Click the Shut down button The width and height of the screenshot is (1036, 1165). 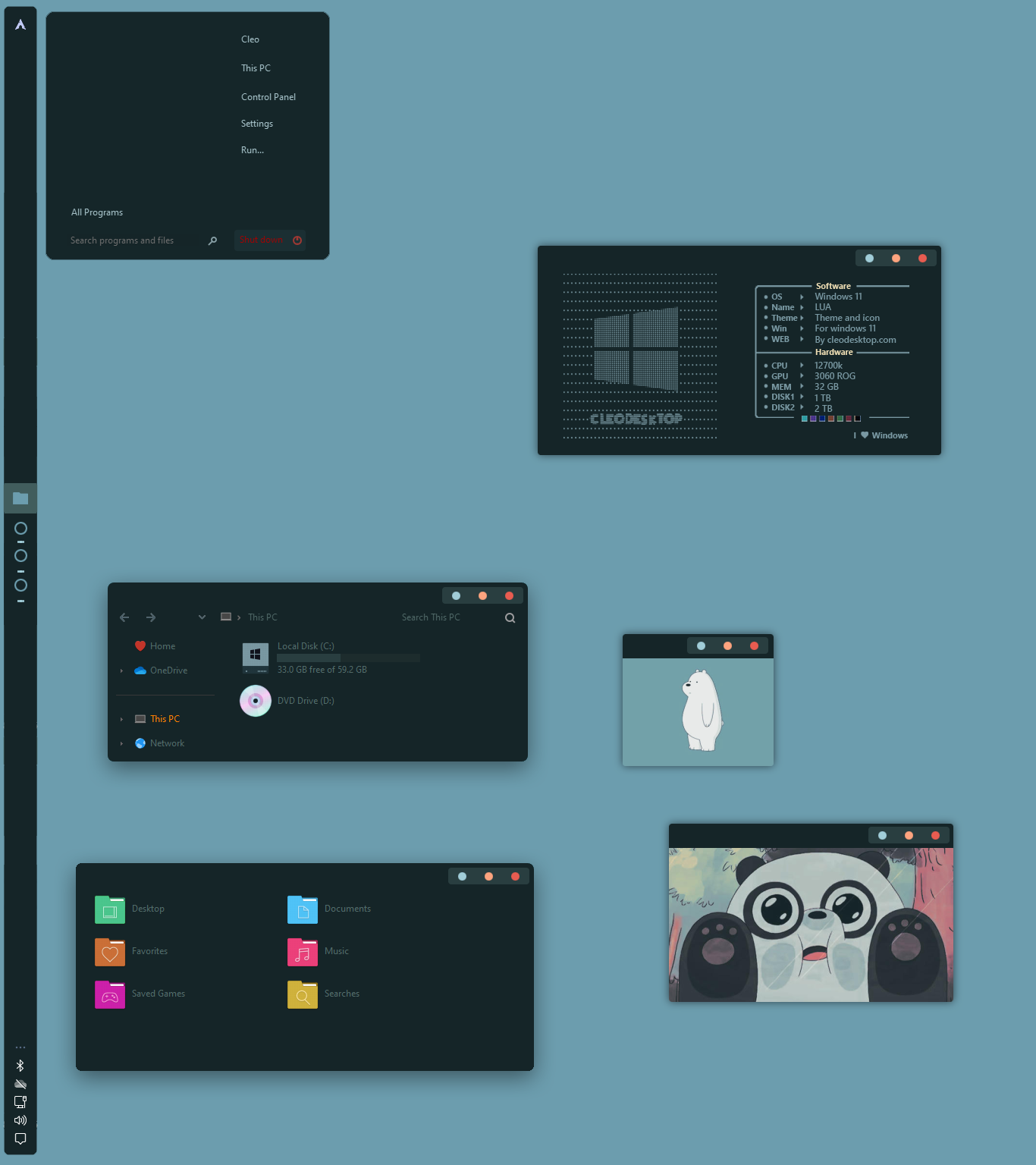[270, 240]
